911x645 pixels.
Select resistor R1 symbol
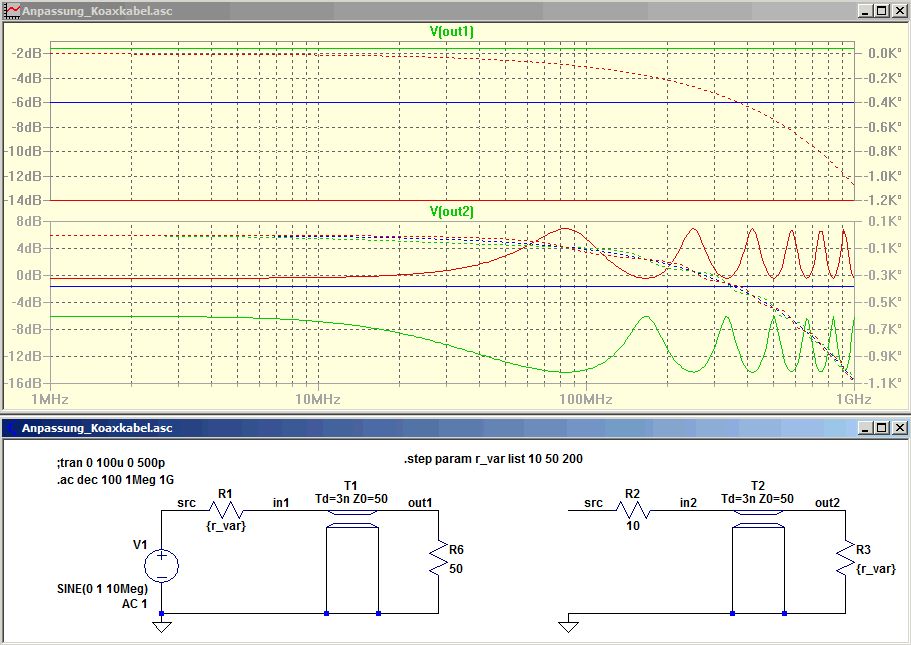pos(225,510)
